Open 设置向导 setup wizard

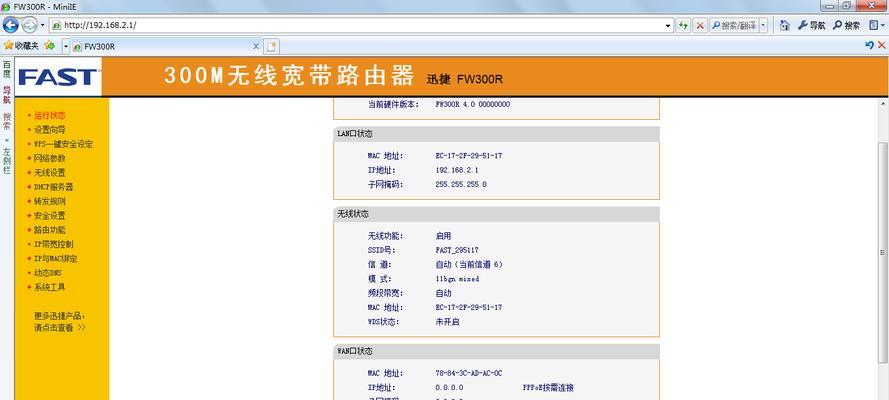tap(49, 130)
